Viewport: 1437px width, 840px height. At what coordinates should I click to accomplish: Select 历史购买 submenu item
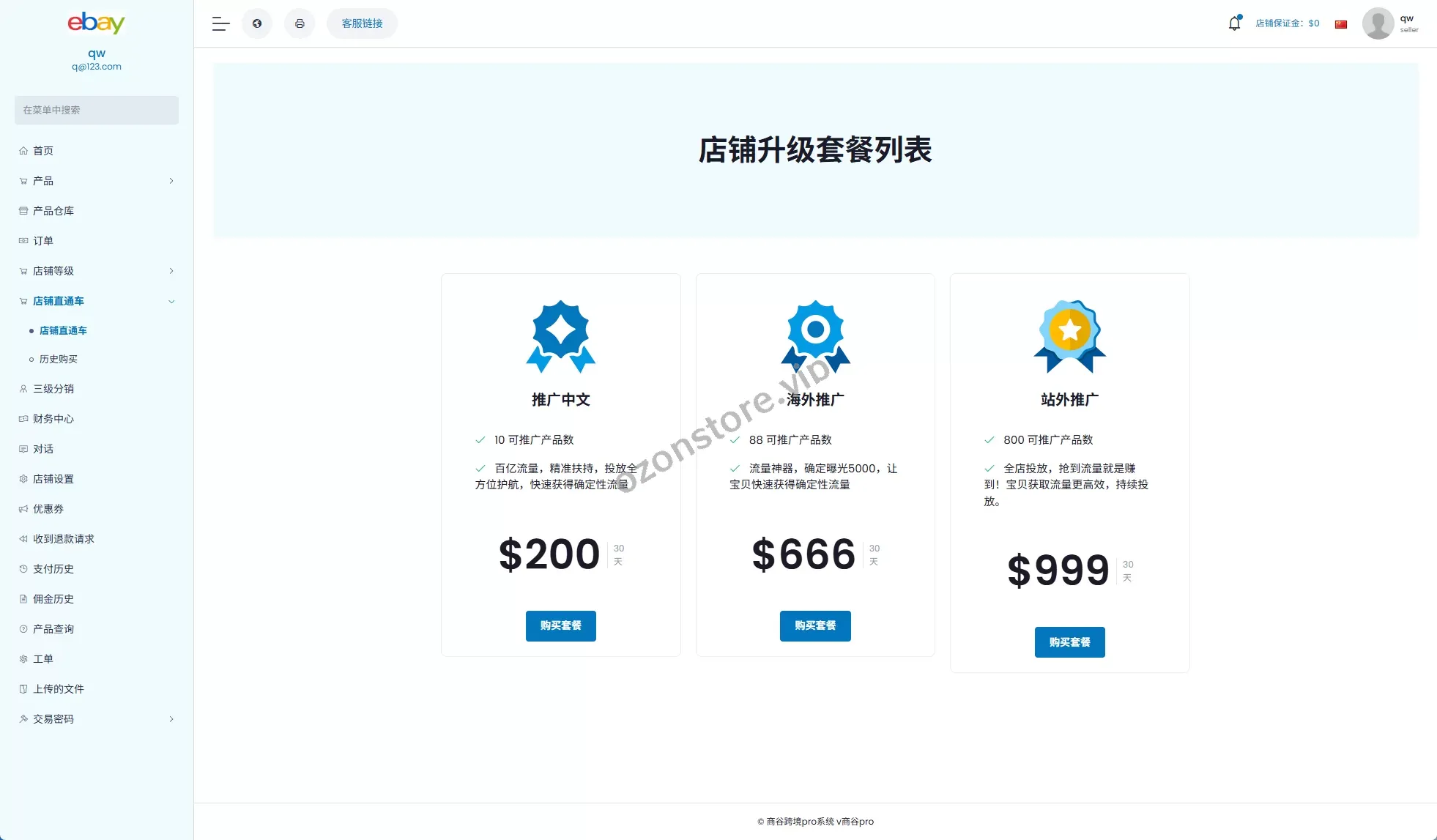pos(59,360)
